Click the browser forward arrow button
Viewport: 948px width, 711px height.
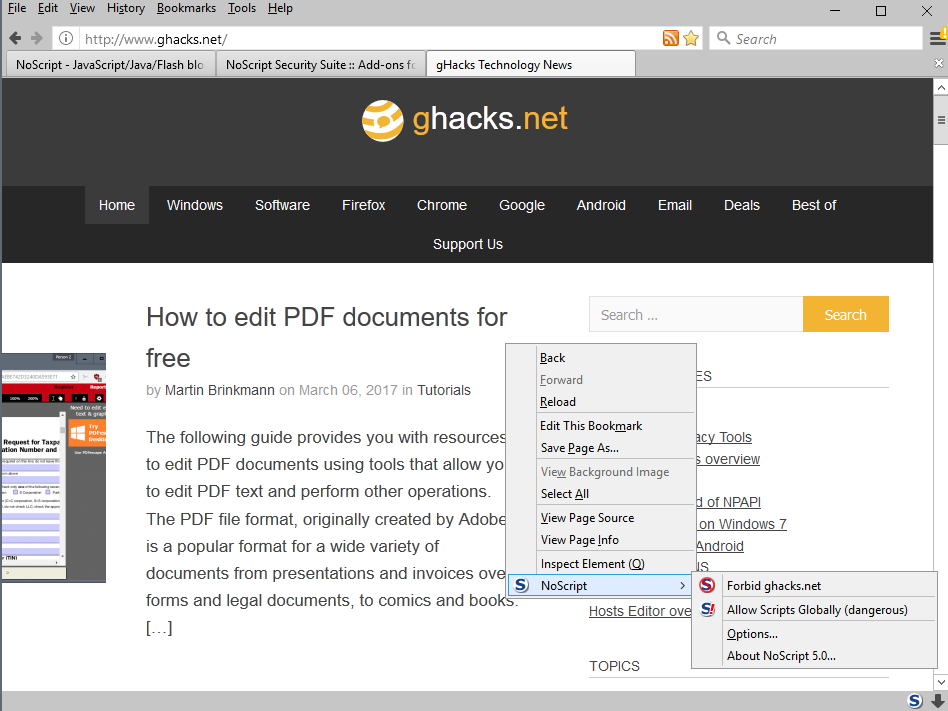click(x=37, y=39)
